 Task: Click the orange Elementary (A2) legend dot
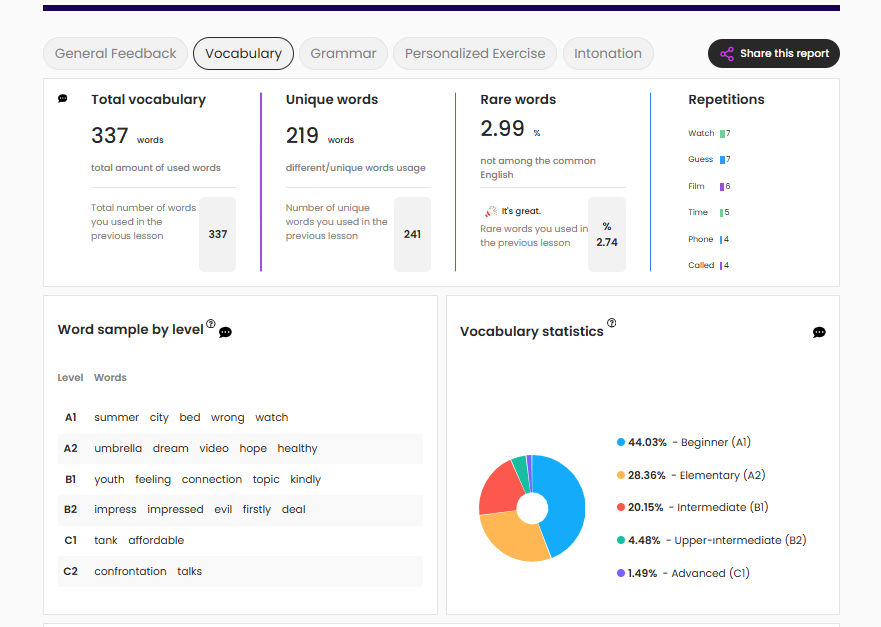[x=621, y=475]
